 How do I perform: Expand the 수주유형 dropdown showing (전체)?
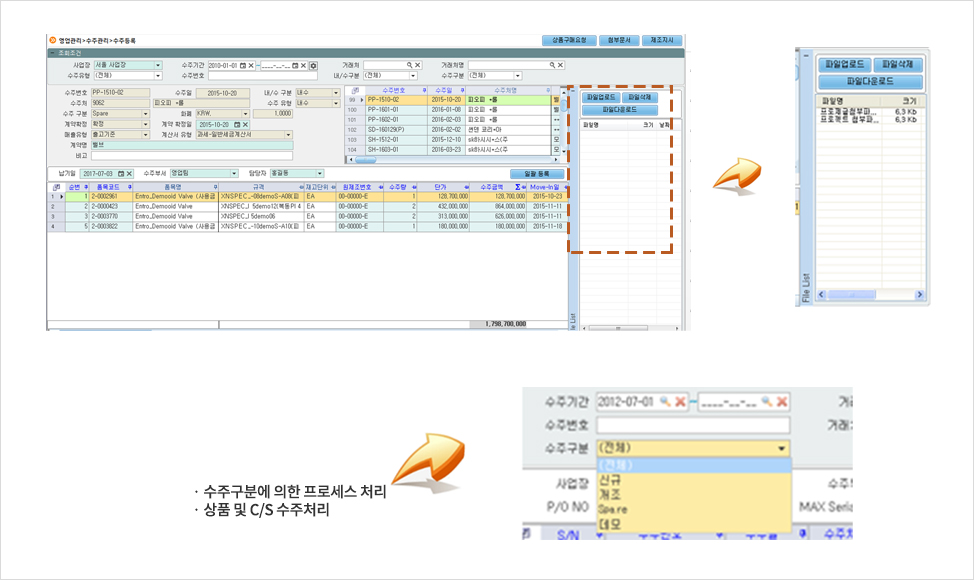(x=158, y=75)
